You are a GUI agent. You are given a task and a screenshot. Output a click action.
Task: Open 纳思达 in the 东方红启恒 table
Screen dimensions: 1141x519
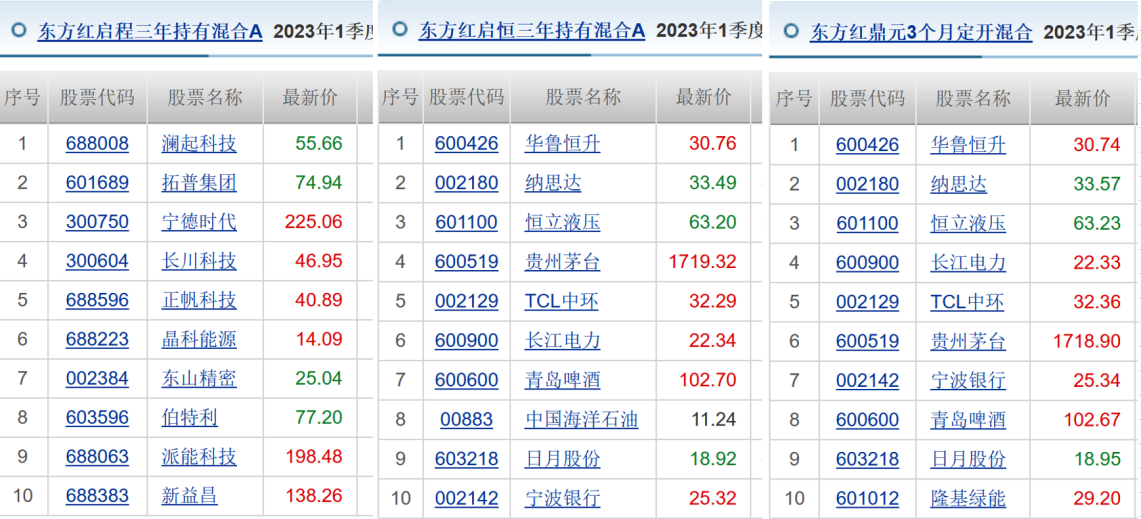(553, 183)
